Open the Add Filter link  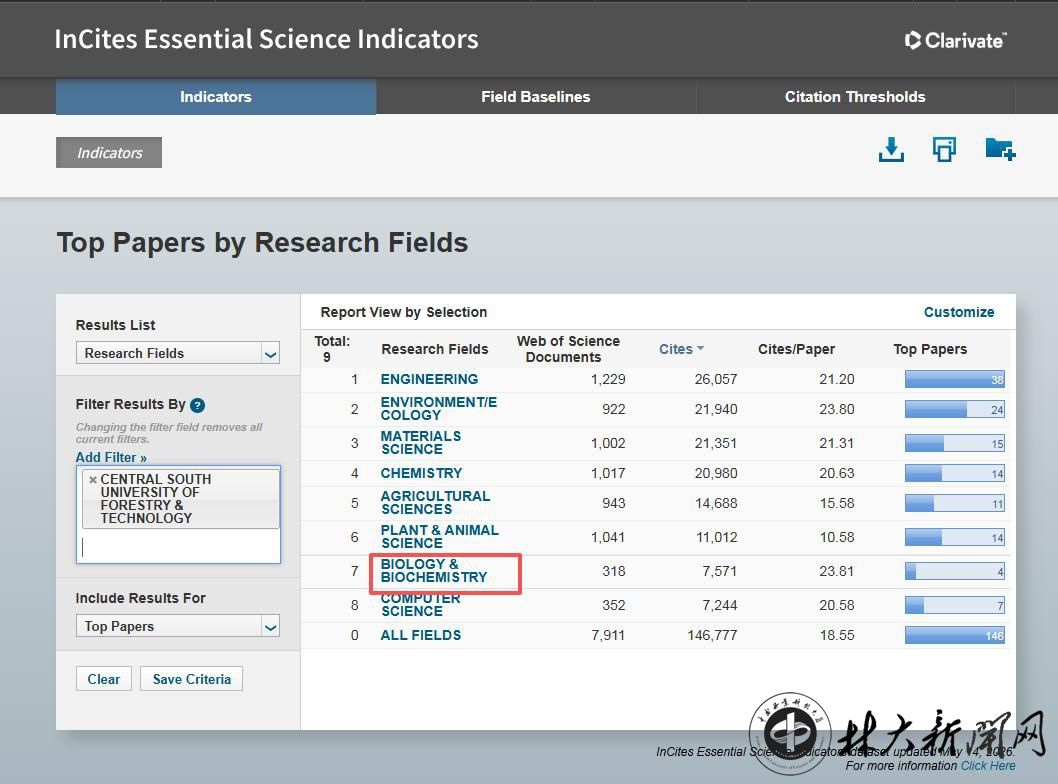tap(111, 457)
